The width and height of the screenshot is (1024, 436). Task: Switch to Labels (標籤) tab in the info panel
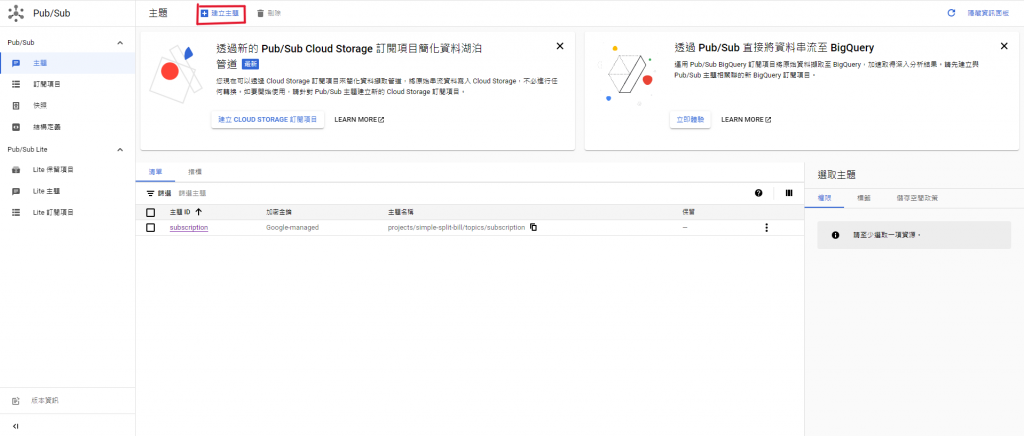tap(863, 198)
